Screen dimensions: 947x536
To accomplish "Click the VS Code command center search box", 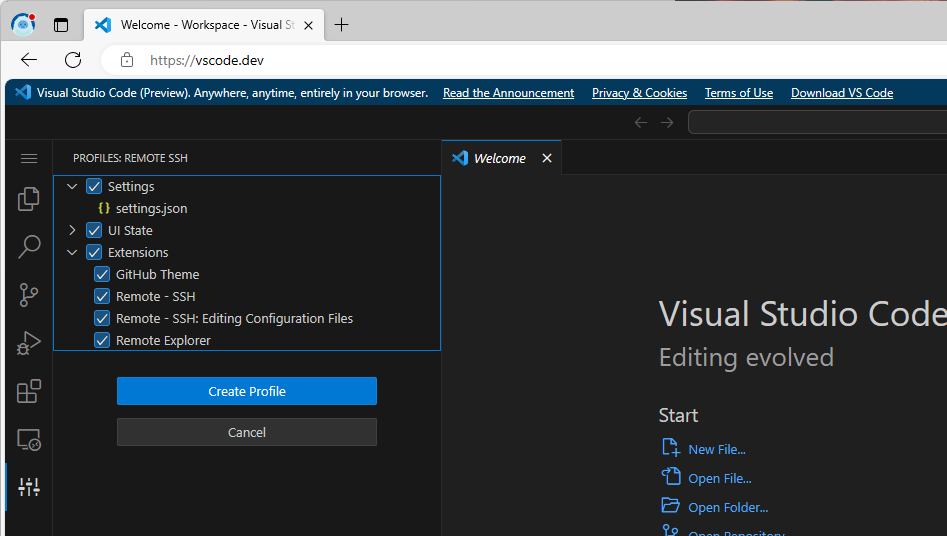I will click(818, 123).
